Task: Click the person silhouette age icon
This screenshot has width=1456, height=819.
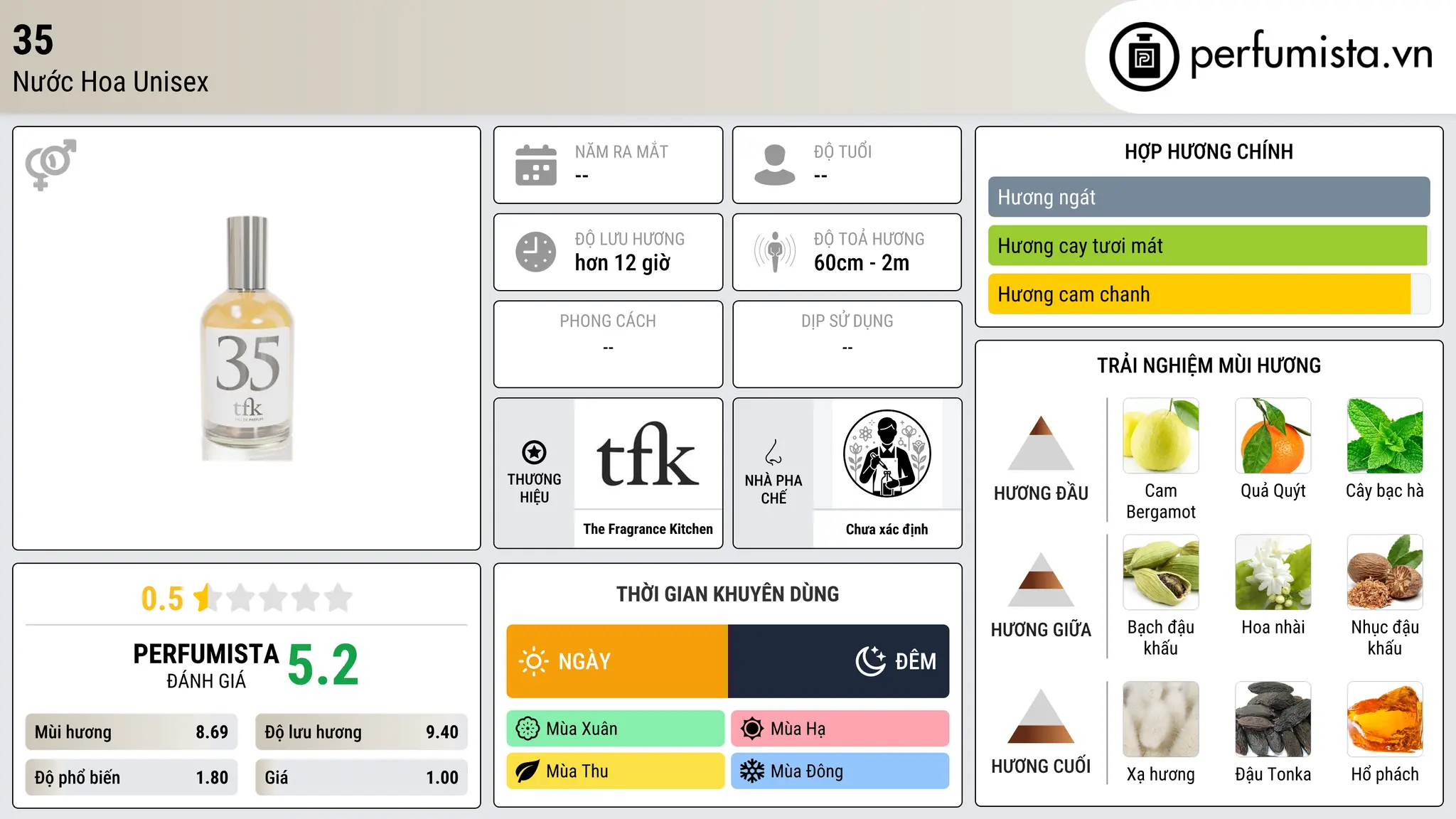Action: click(x=774, y=165)
